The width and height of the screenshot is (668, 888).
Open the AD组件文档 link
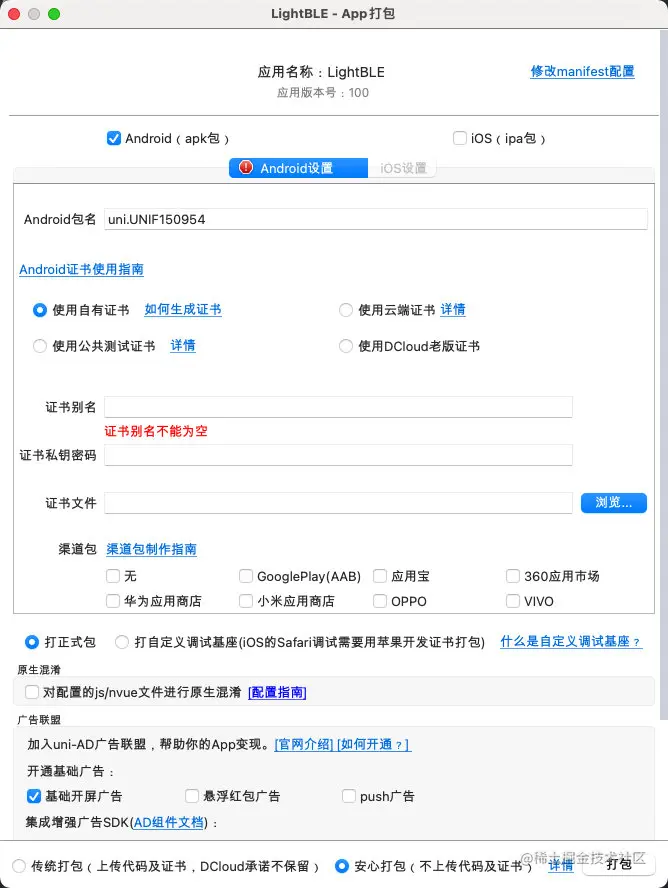pyautogui.click(x=169, y=822)
